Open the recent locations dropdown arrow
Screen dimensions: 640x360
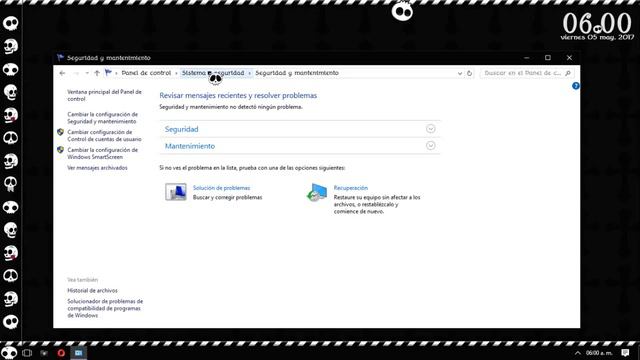87,73
